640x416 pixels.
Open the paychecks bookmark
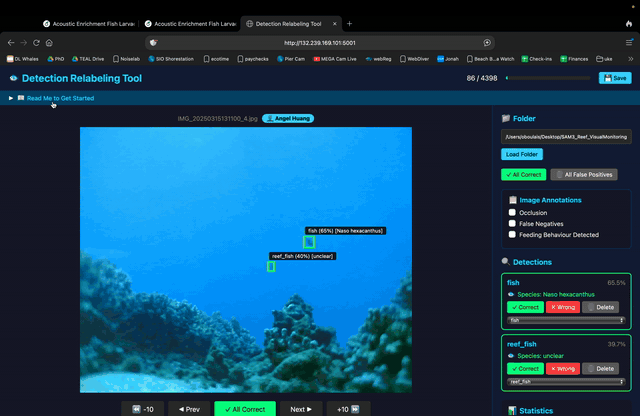(253, 59)
